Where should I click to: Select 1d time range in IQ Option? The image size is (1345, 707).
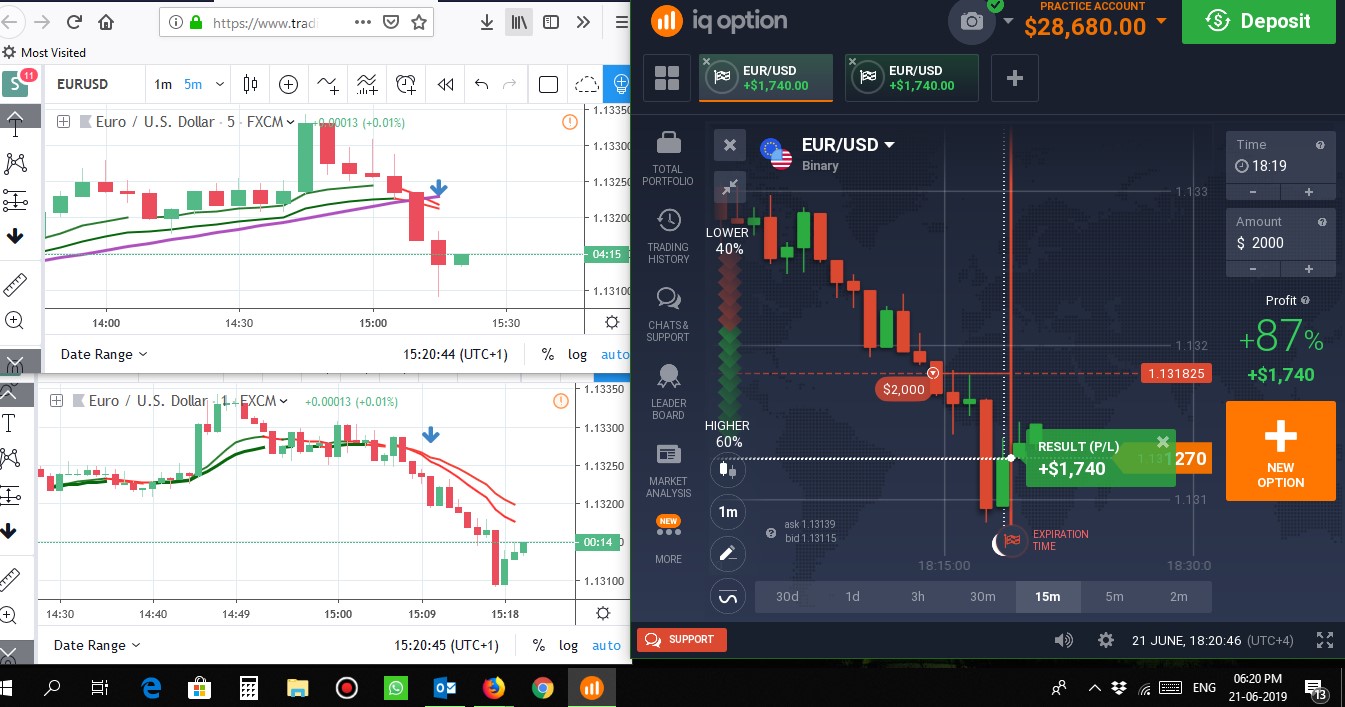[x=852, y=597]
